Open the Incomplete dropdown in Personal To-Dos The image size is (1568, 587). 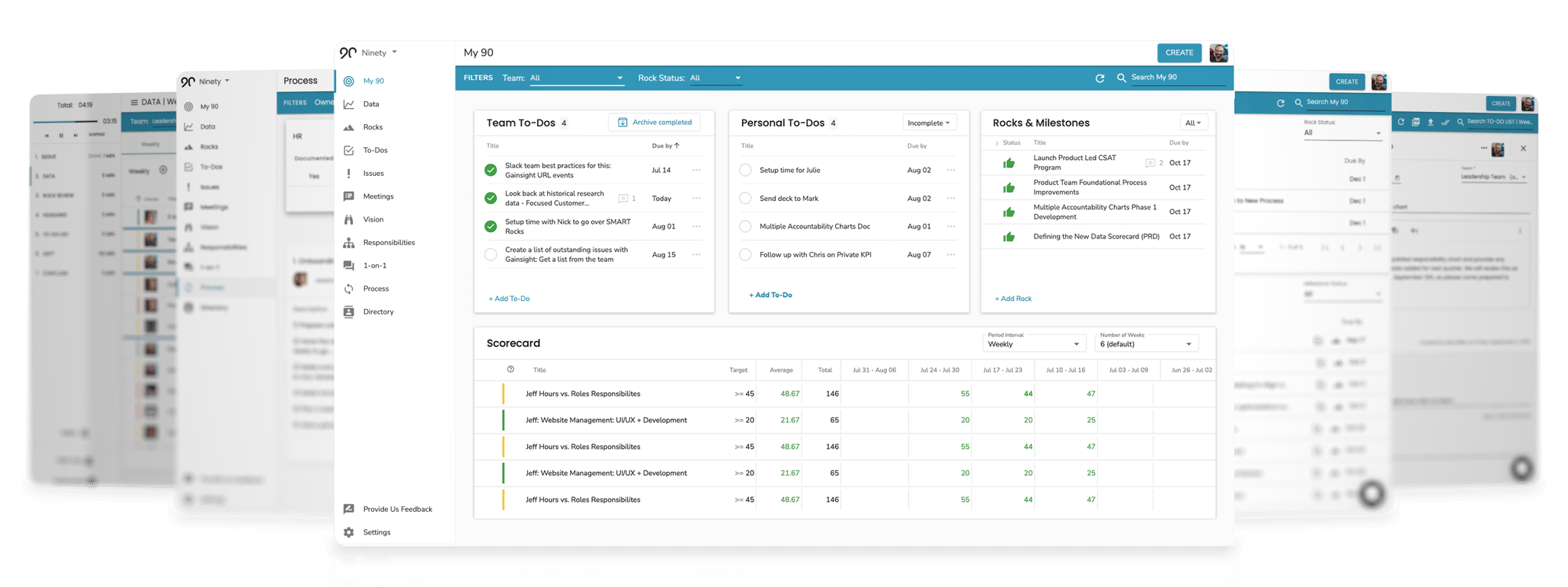pos(929,123)
